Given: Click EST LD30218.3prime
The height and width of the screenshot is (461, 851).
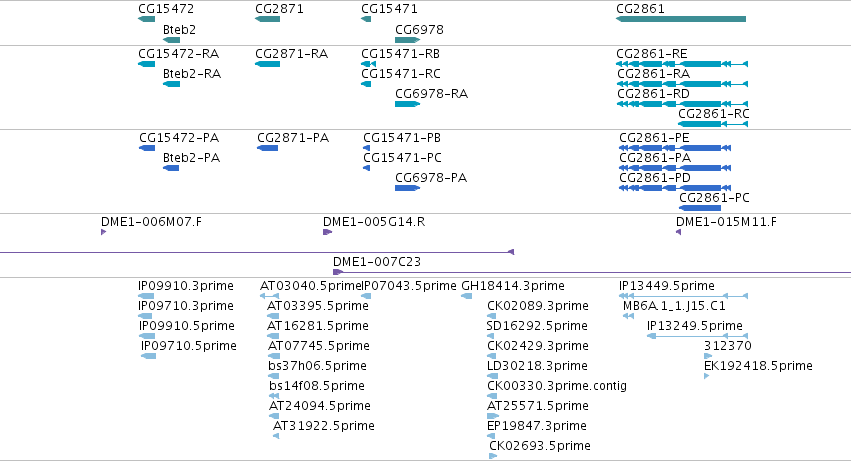Looking at the screenshot, I should tap(492, 377).
